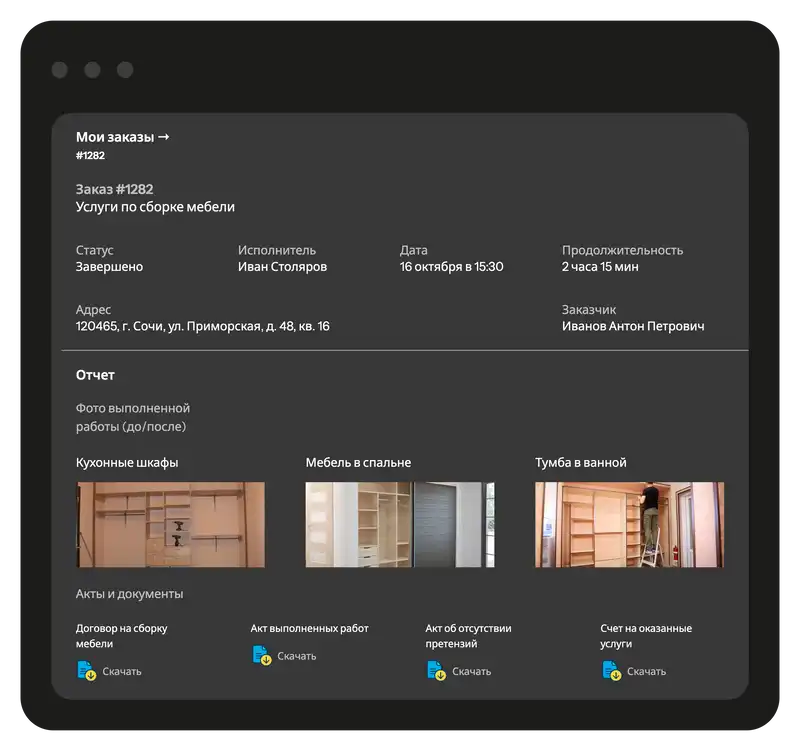The height and width of the screenshot is (751, 800).
Task: View the Тумба в ванной photo thumbnail
Action: pyautogui.click(x=629, y=525)
